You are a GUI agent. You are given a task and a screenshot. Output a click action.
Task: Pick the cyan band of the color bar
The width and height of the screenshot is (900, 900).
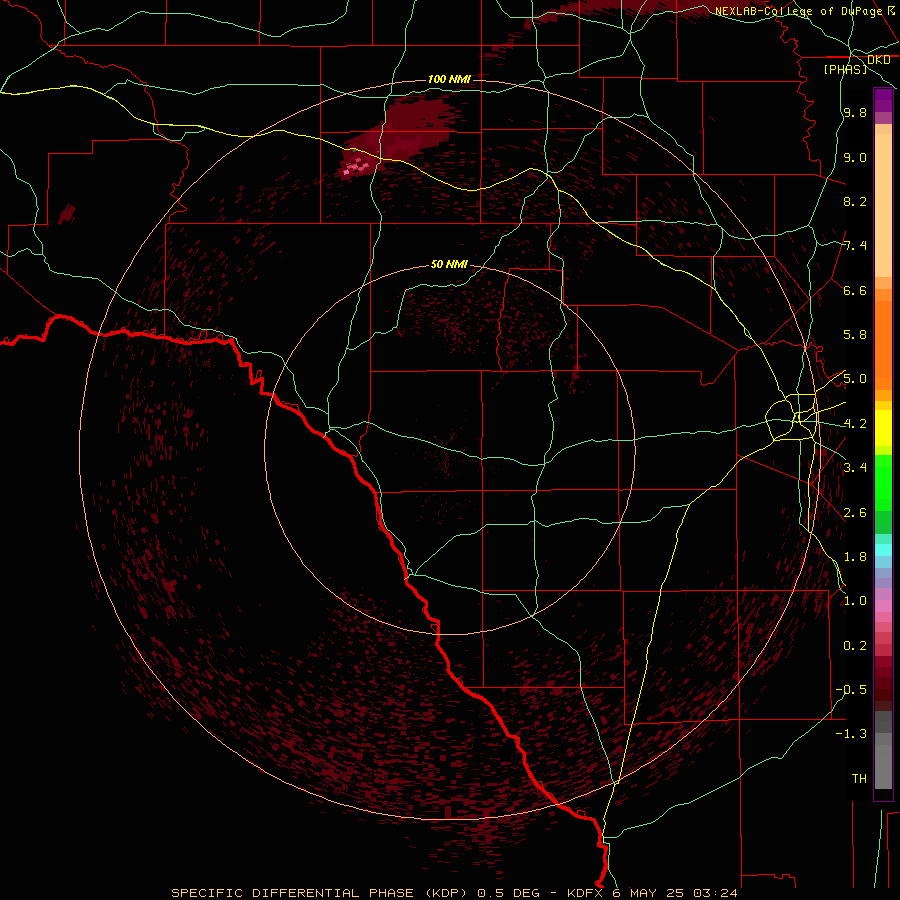(x=883, y=549)
